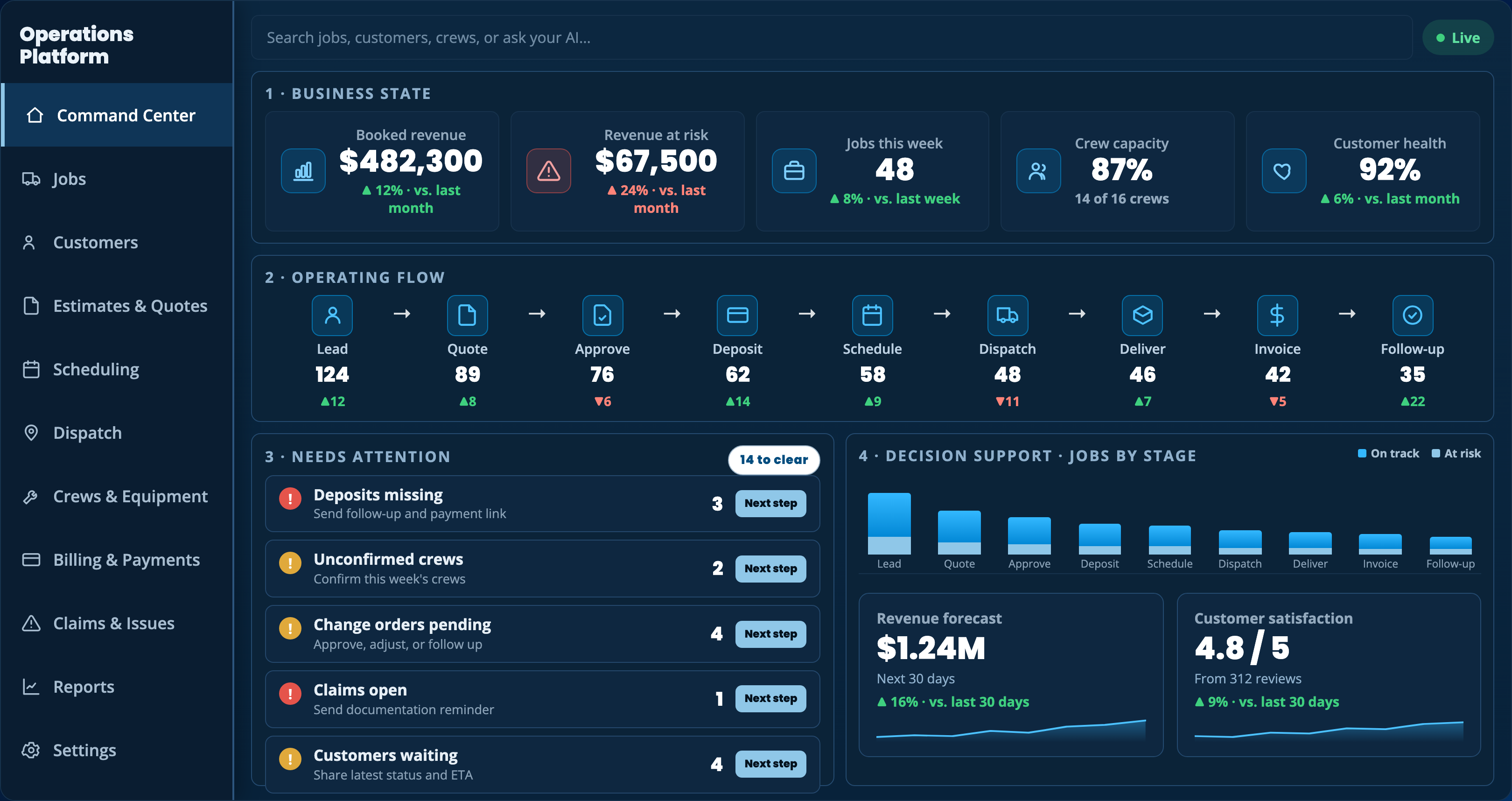Toggle the At risk legend item
1512x801 pixels.
click(1456, 453)
